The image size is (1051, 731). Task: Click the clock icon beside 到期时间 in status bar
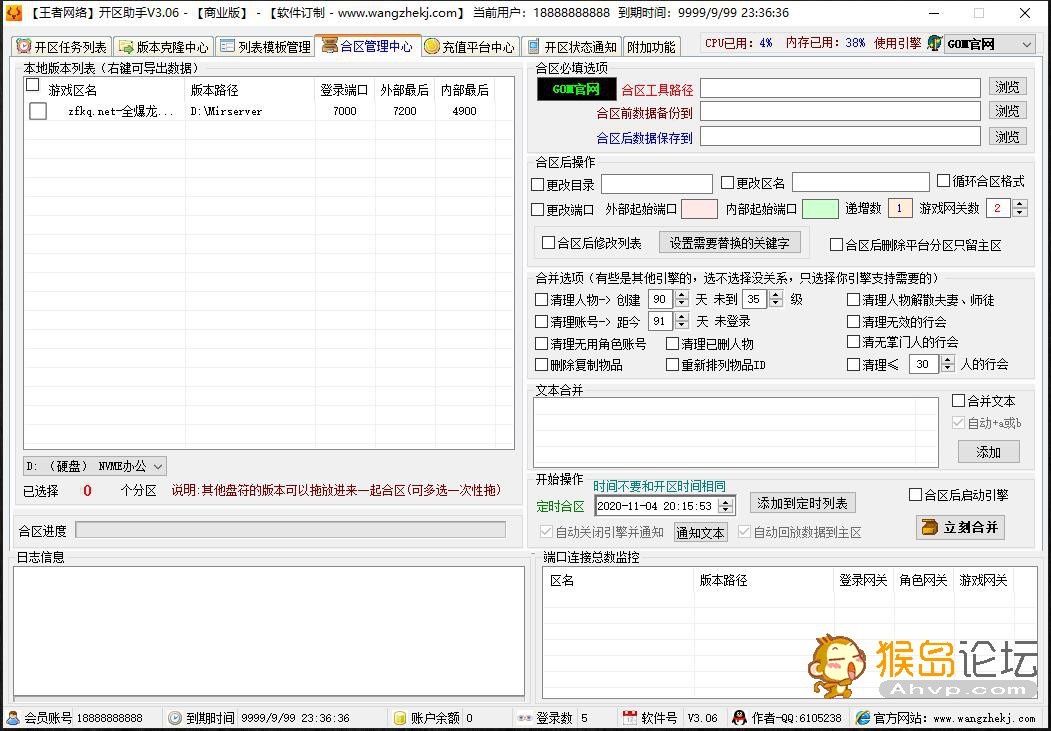coord(175,718)
